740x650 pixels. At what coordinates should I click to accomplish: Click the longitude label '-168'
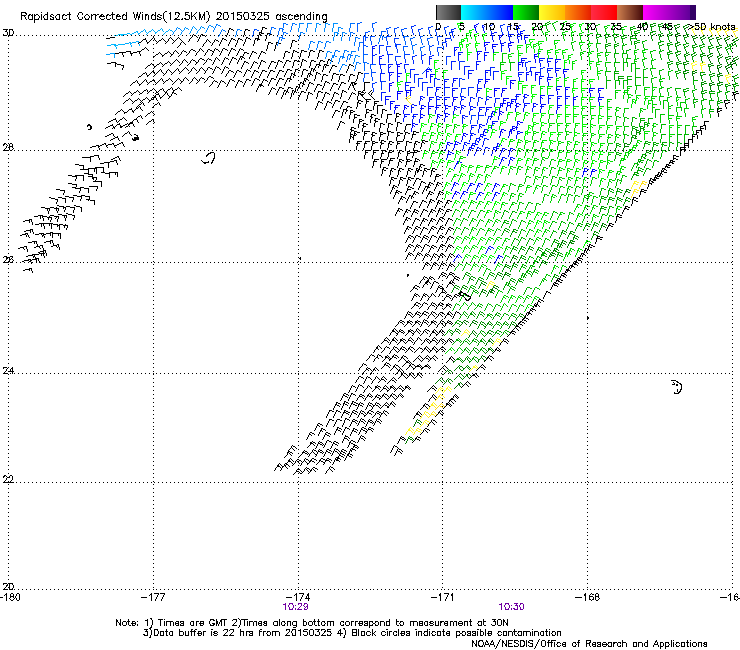click(x=588, y=597)
